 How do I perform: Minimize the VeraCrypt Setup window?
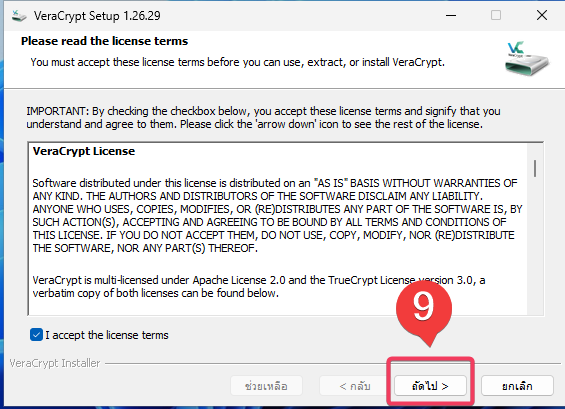point(451,15)
